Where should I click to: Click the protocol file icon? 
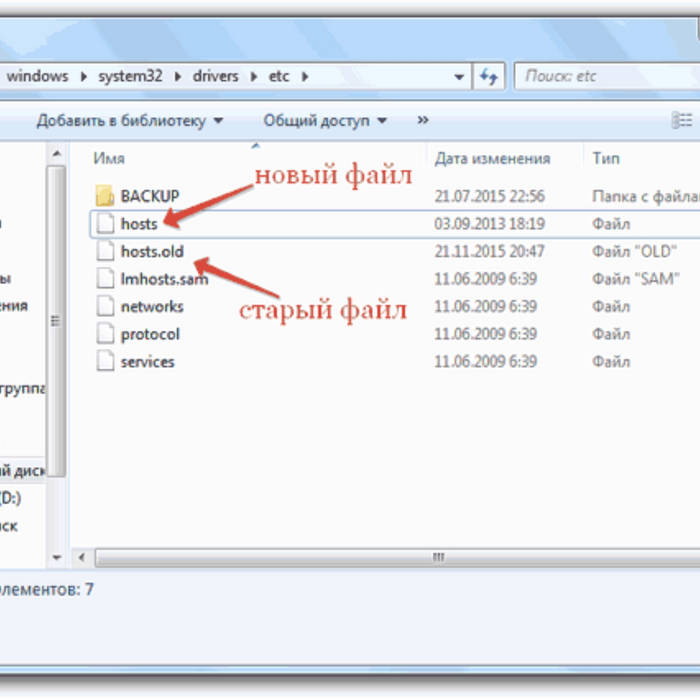[x=105, y=334]
